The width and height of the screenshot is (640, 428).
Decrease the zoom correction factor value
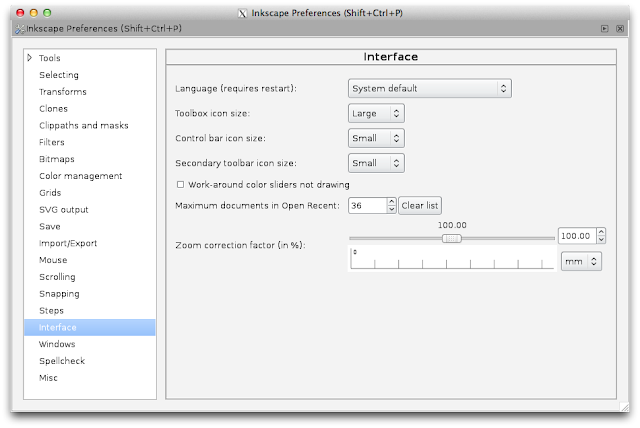601,240
